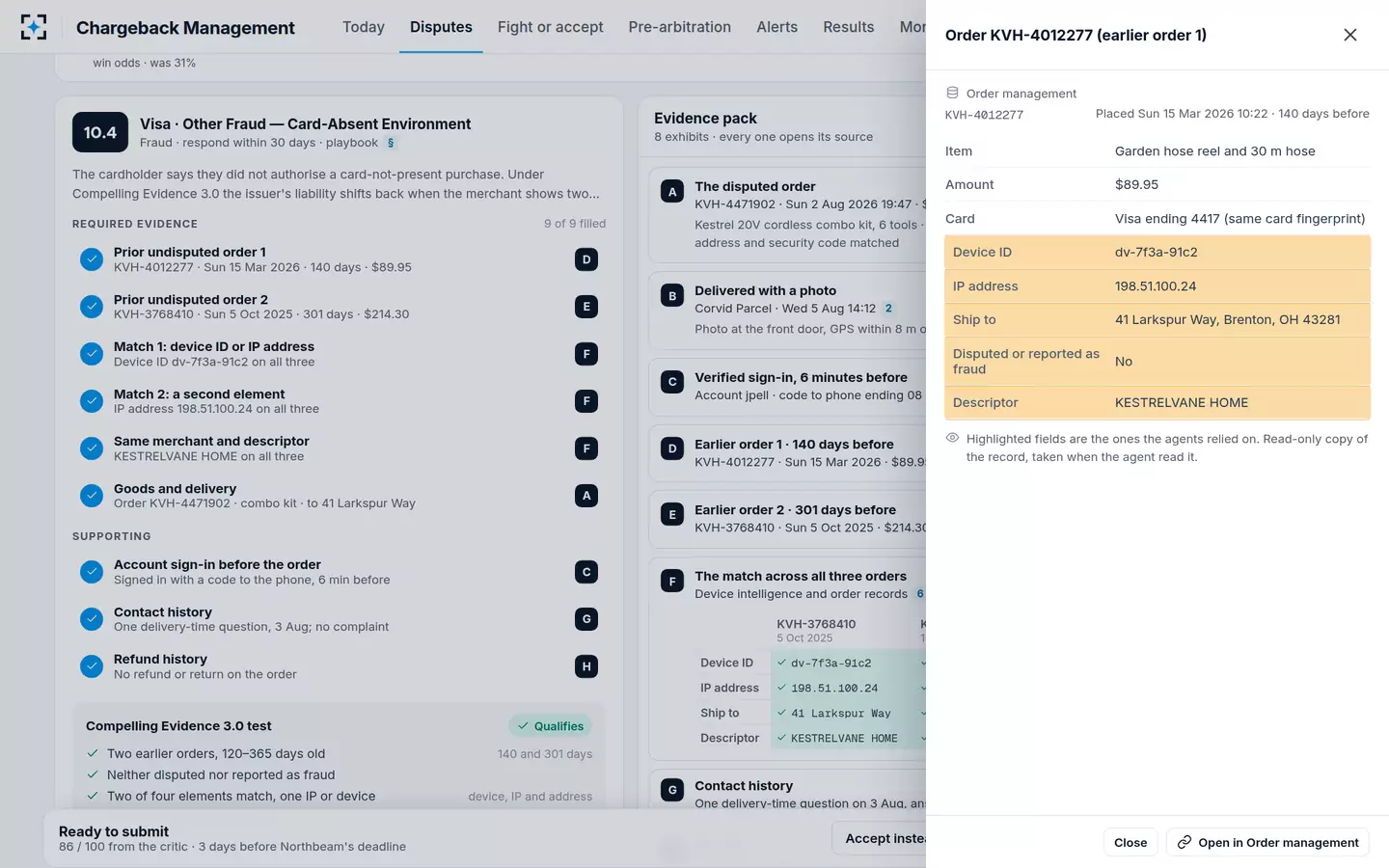Open exhibit G badge on Contact history row

coord(586,619)
